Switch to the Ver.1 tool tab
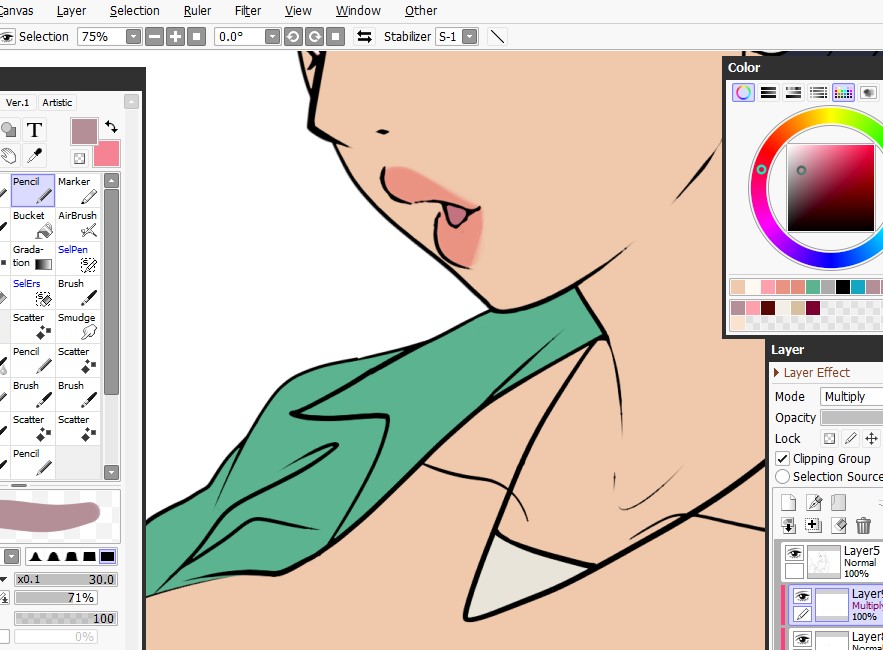 click(17, 103)
